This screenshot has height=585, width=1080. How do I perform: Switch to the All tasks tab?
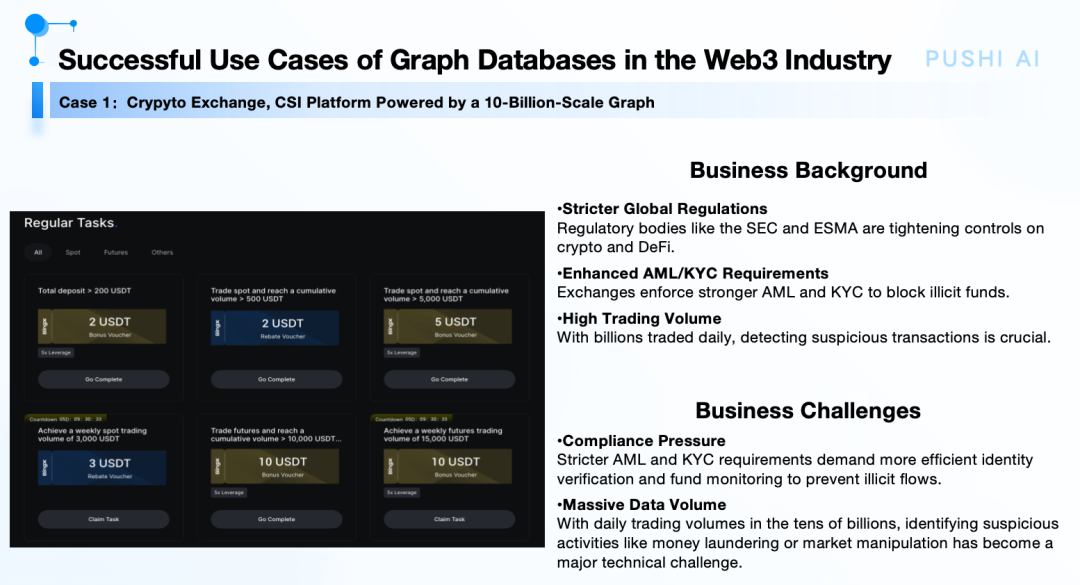(x=38, y=252)
